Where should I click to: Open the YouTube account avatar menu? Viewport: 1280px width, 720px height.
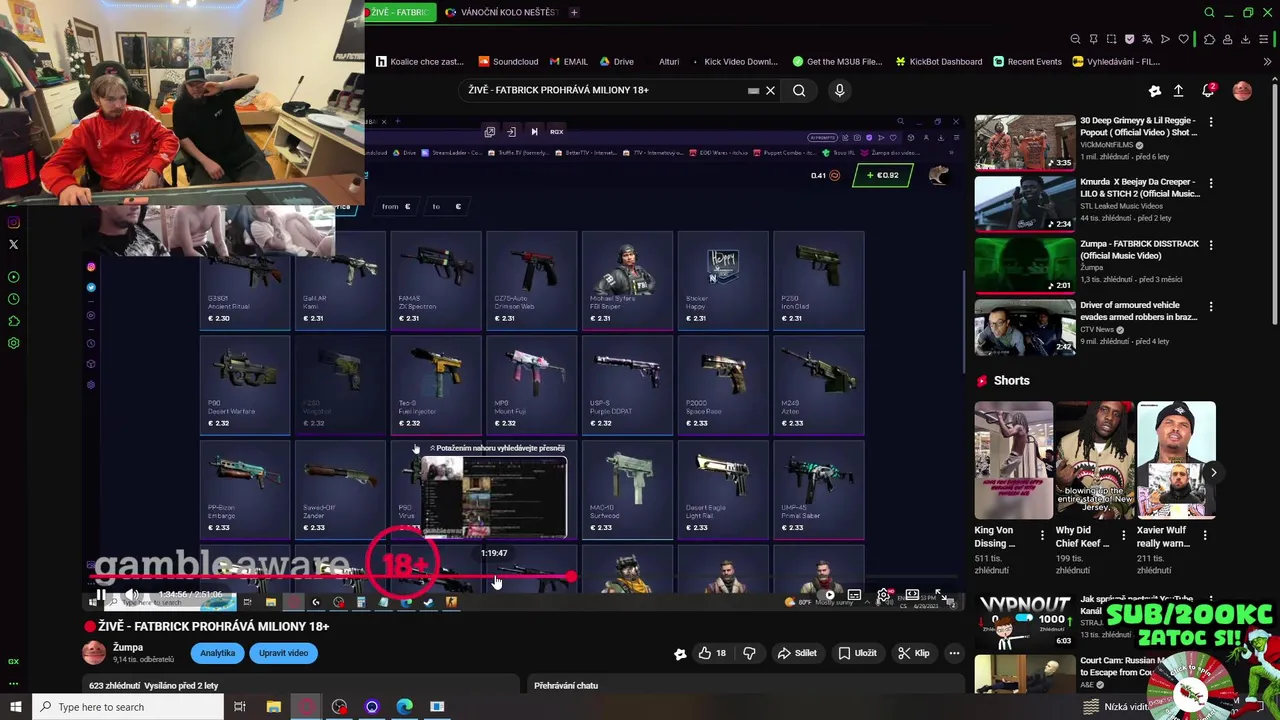pyautogui.click(x=1242, y=90)
